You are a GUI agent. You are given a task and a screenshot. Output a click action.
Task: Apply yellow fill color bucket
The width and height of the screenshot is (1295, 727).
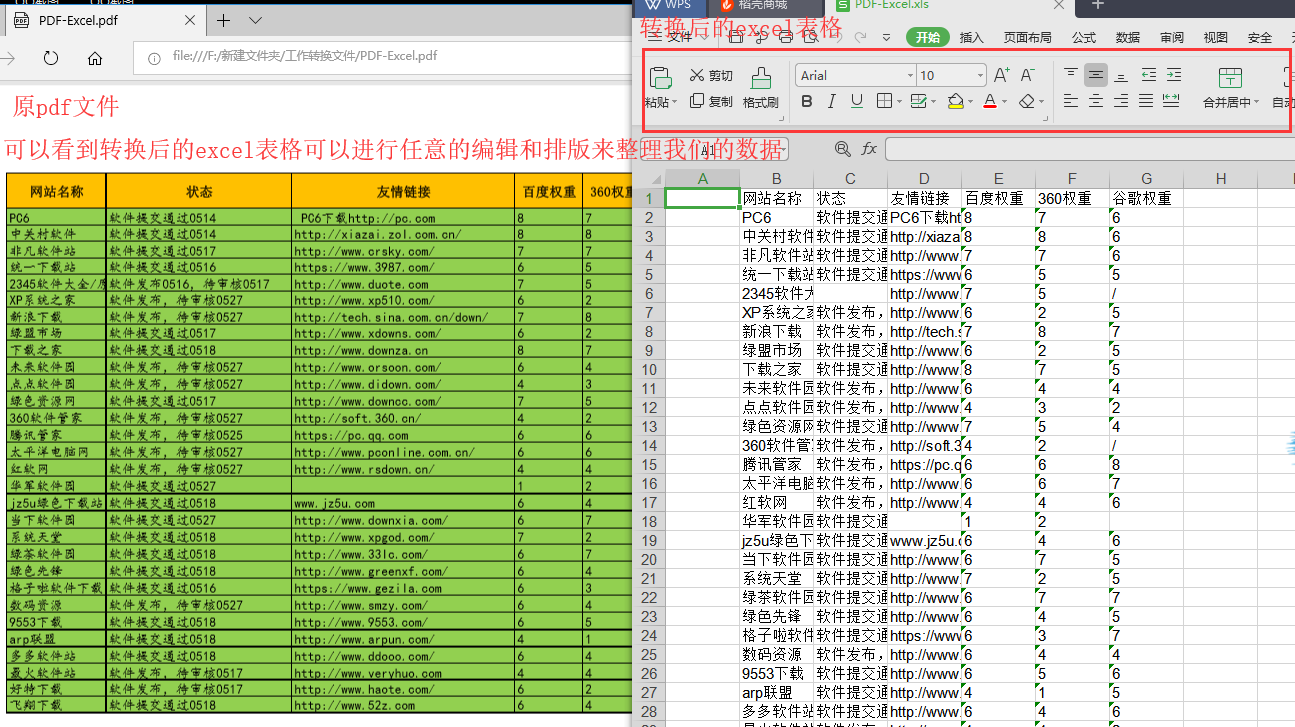tap(955, 101)
